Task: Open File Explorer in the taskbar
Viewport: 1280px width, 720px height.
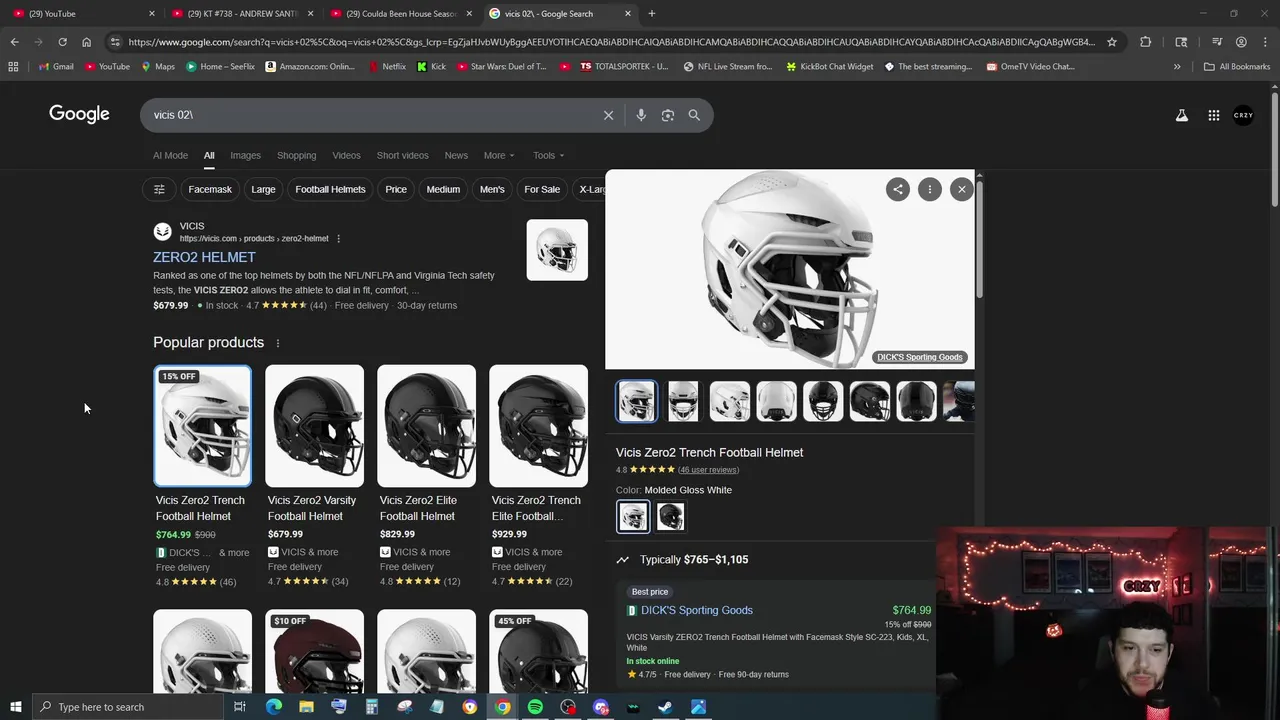Action: tap(306, 707)
